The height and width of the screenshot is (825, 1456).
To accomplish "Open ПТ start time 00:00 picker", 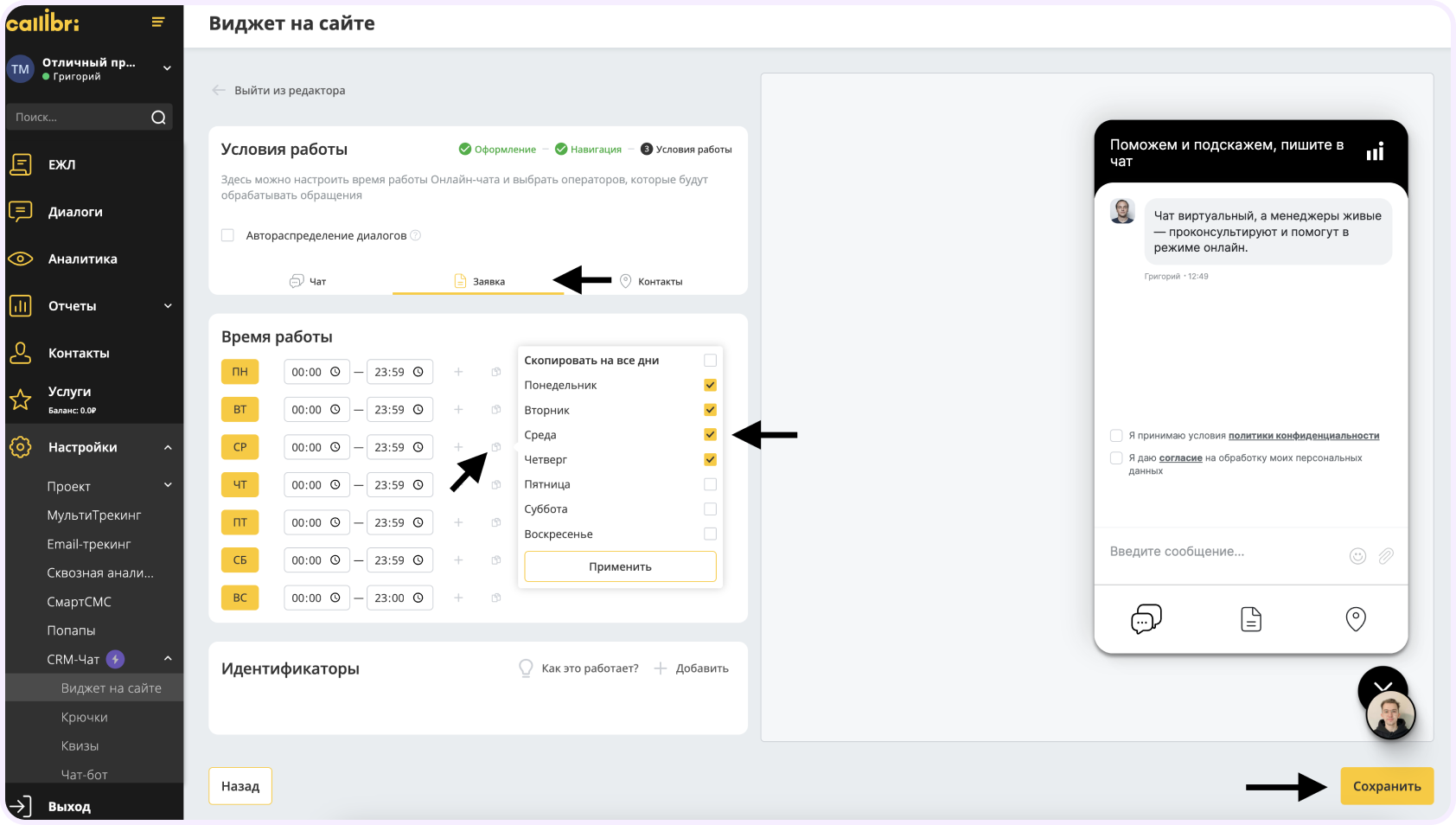I will [x=317, y=522].
